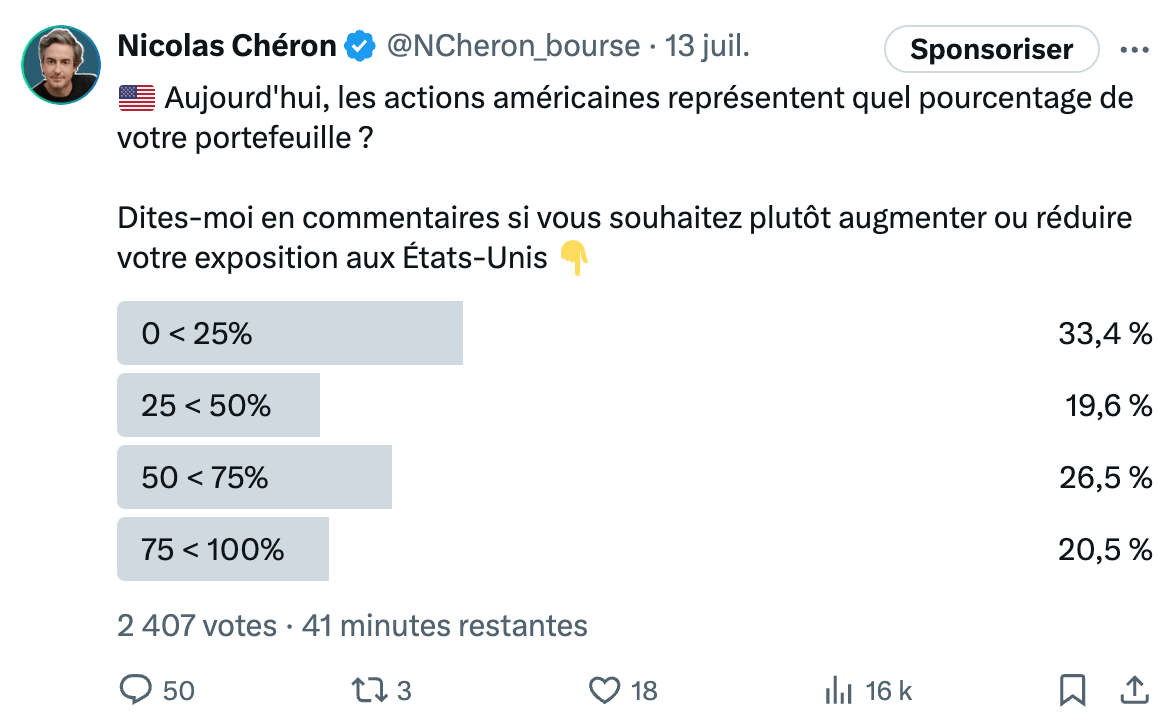Choose the 75 < 100% poll bar

[x=634, y=549]
